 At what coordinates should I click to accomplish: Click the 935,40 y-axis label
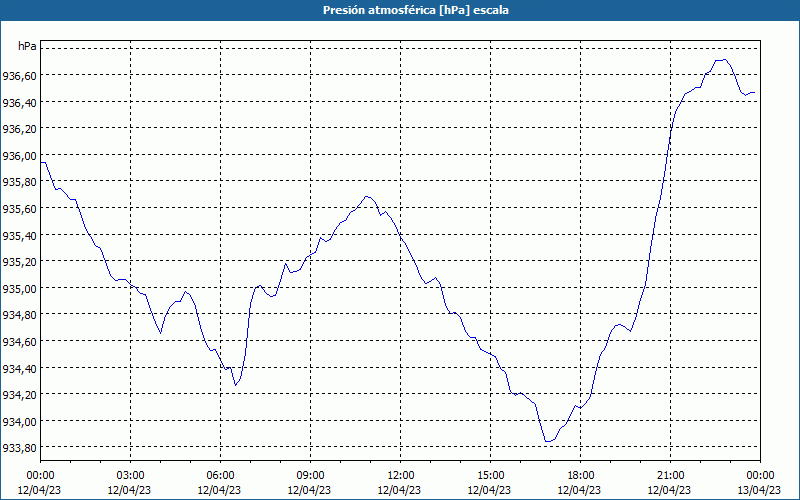[x=19, y=236]
